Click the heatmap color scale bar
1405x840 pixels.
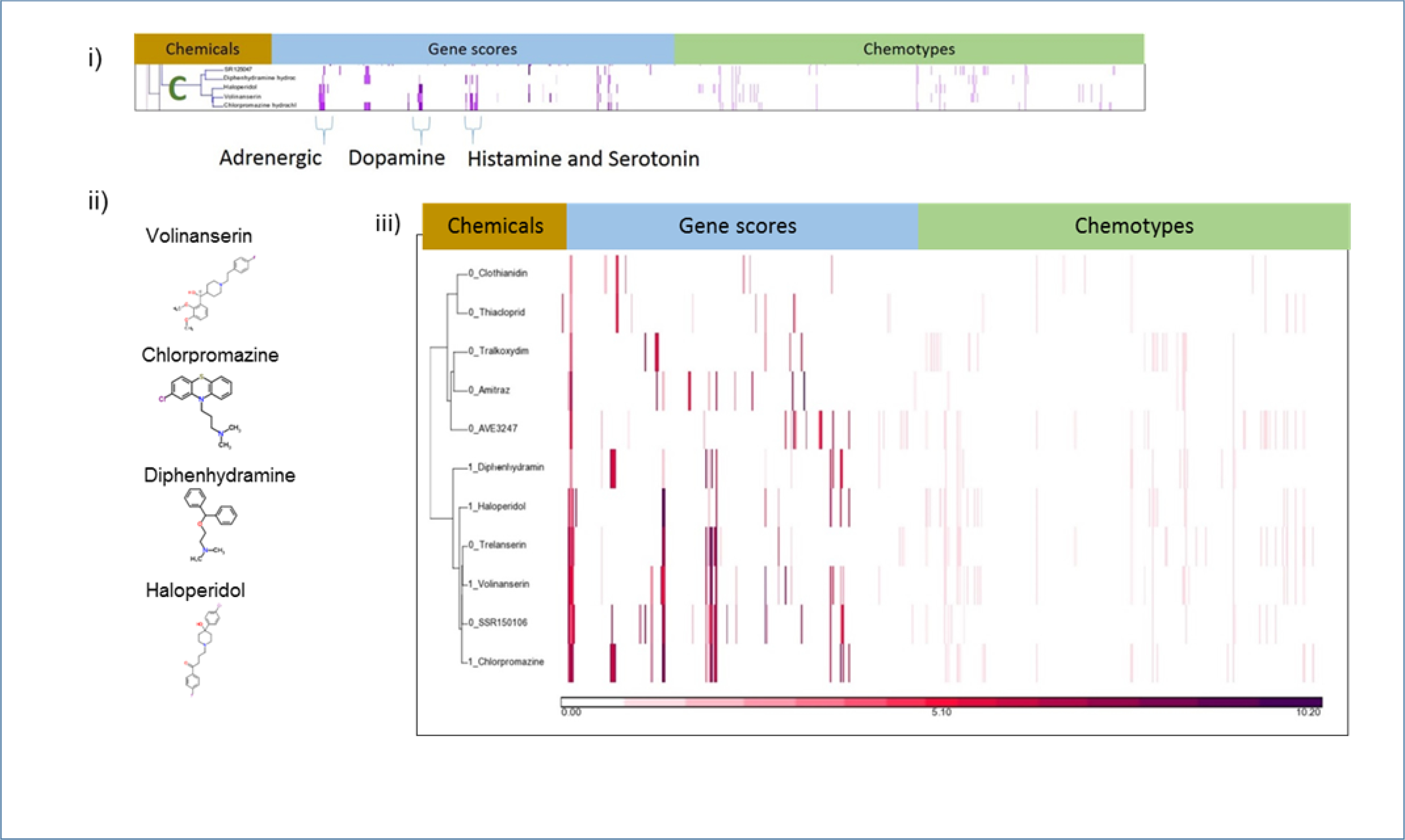coord(941,702)
